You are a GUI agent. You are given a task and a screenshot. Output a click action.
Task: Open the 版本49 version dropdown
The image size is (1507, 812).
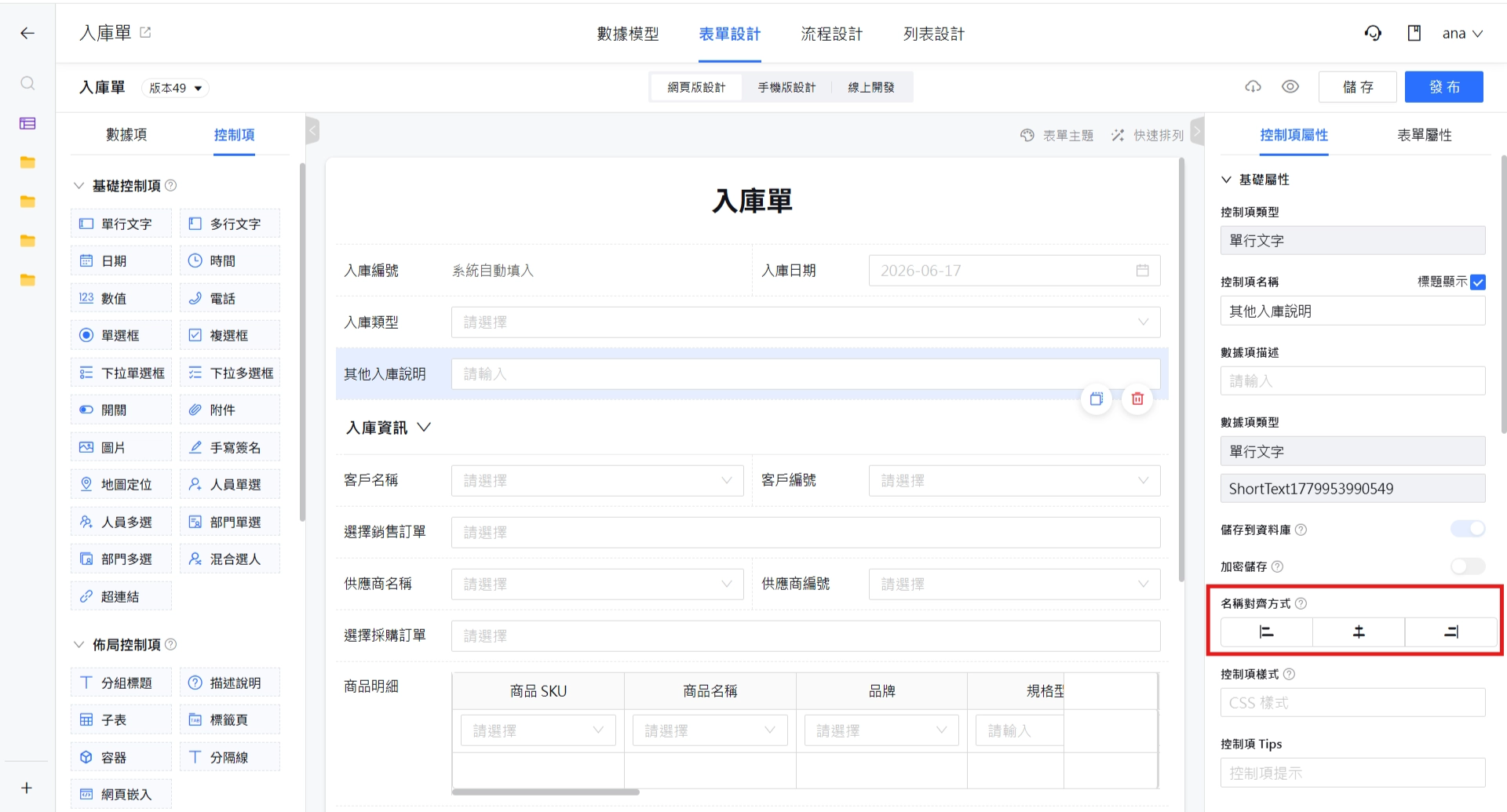tap(175, 88)
